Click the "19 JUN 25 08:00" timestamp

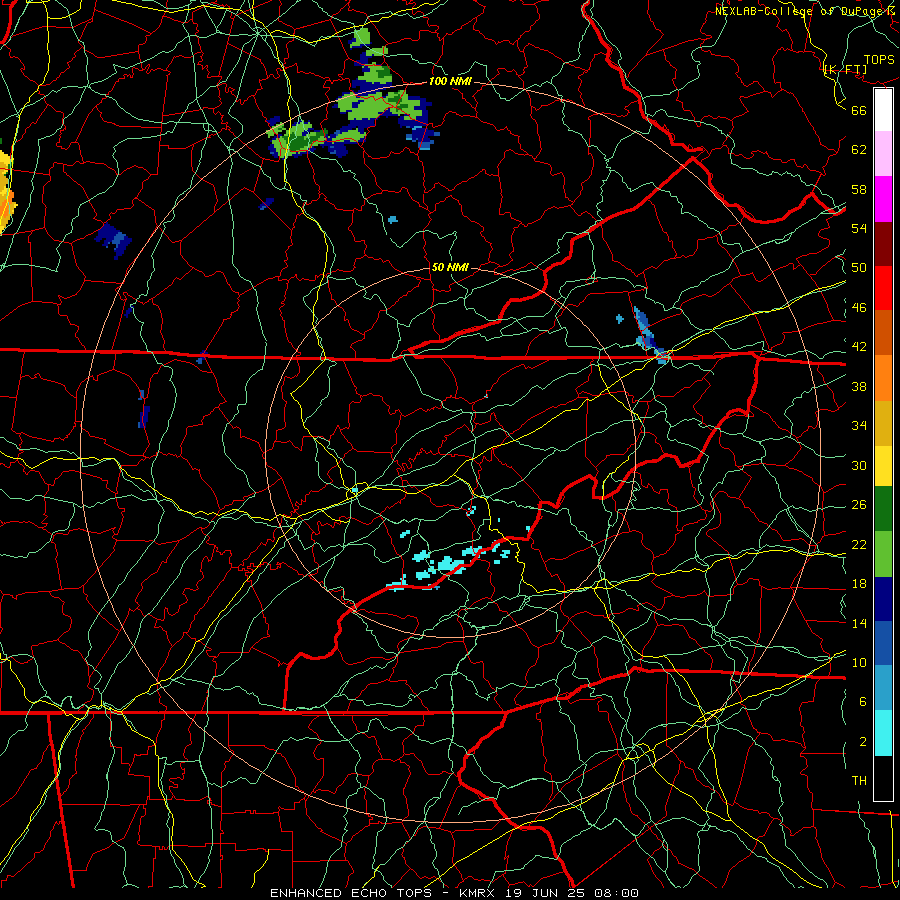click(572, 893)
